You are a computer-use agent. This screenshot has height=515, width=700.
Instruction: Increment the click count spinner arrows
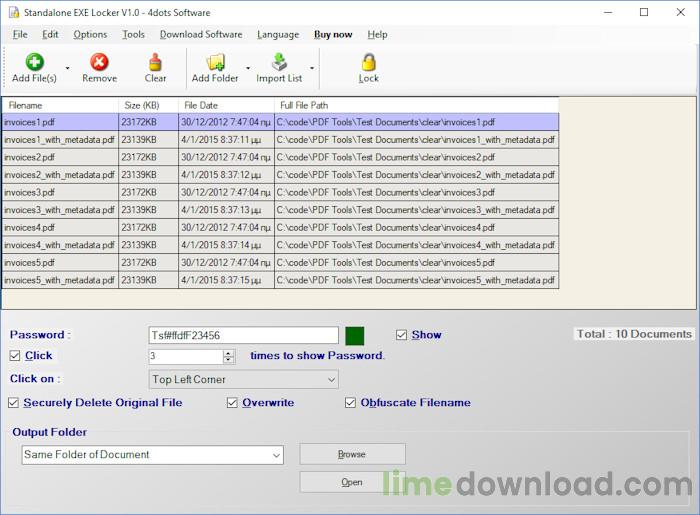pyautogui.click(x=229, y=353)
